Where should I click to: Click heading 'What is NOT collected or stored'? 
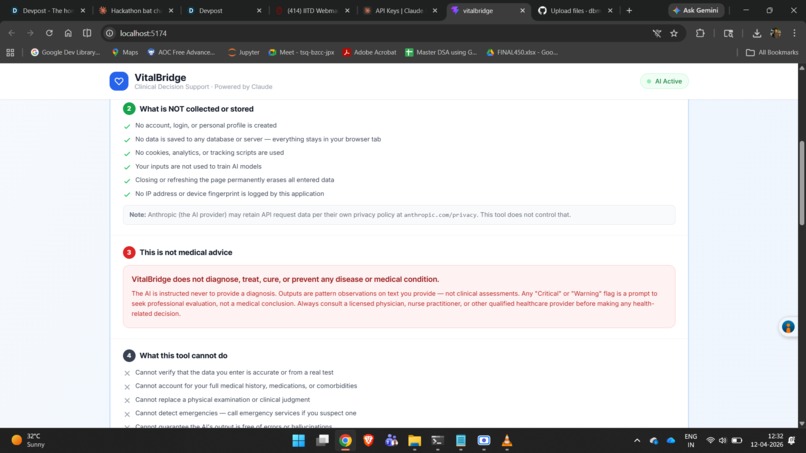[196, 109]
